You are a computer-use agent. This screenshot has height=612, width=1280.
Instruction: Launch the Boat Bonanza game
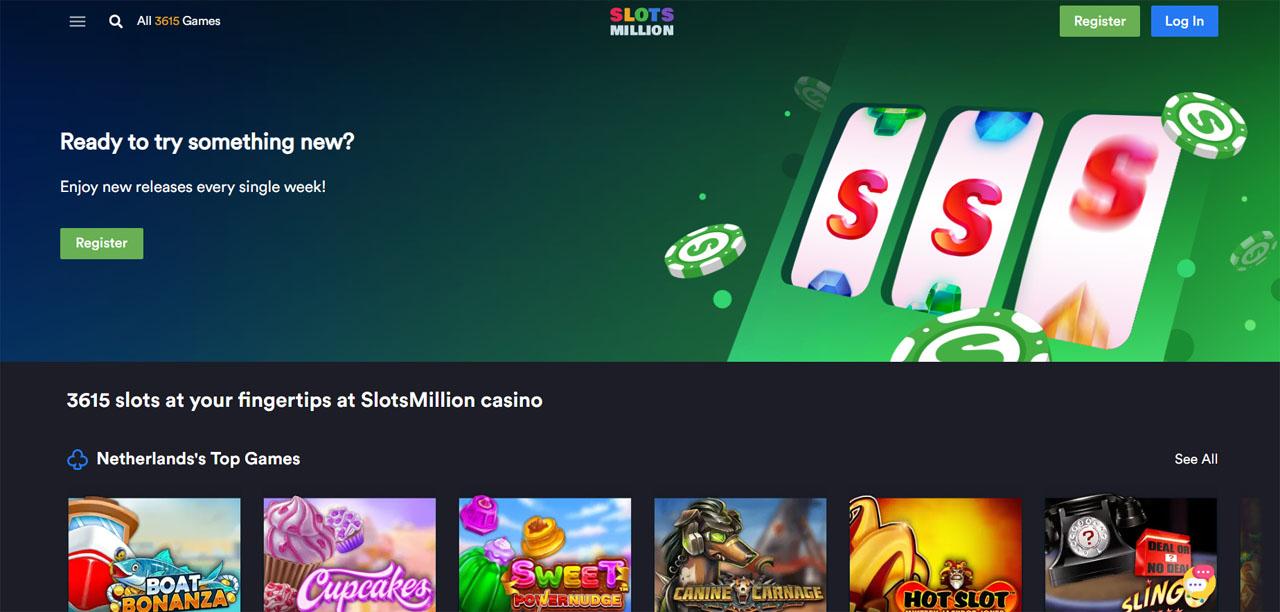coord(154,555)
